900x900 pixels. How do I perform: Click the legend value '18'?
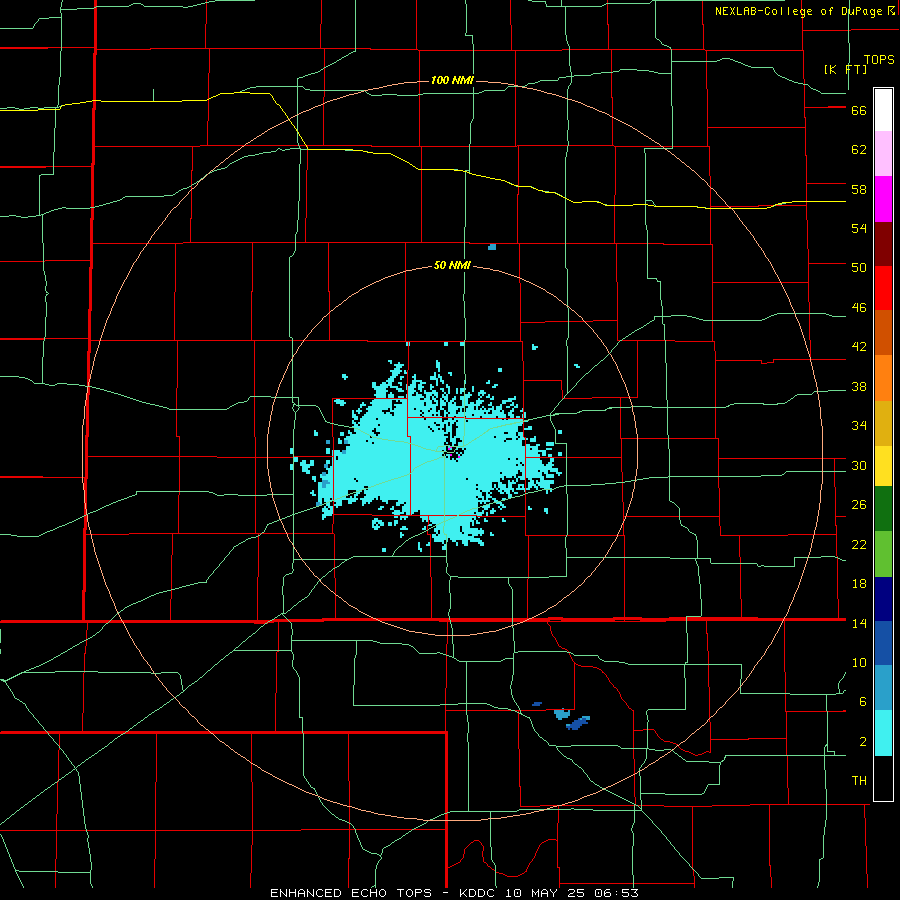(859, 584)
